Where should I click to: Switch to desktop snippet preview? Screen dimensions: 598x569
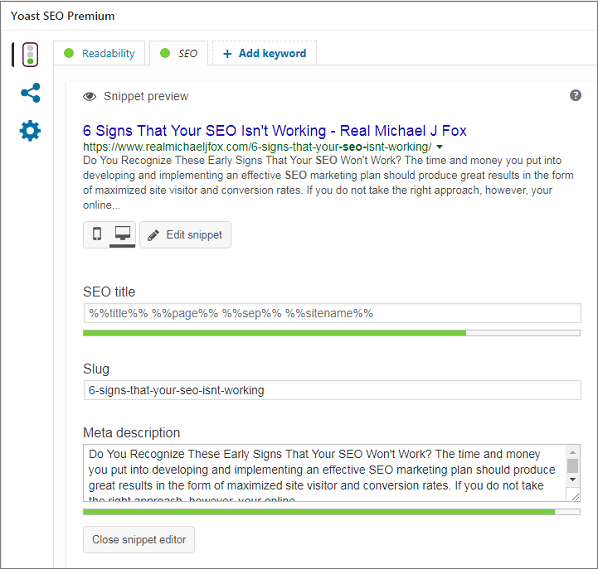(122, 234)
